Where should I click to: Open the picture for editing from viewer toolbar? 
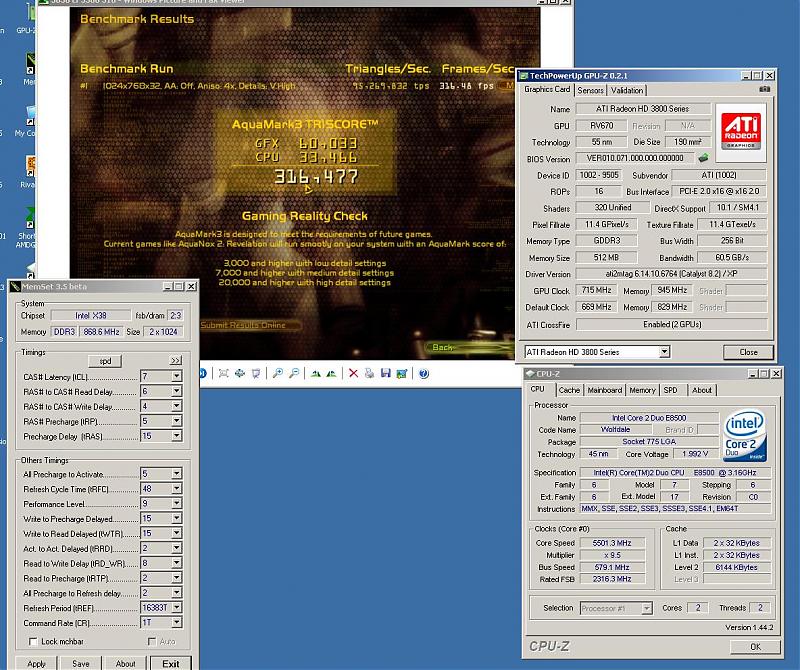click(402, 374)
